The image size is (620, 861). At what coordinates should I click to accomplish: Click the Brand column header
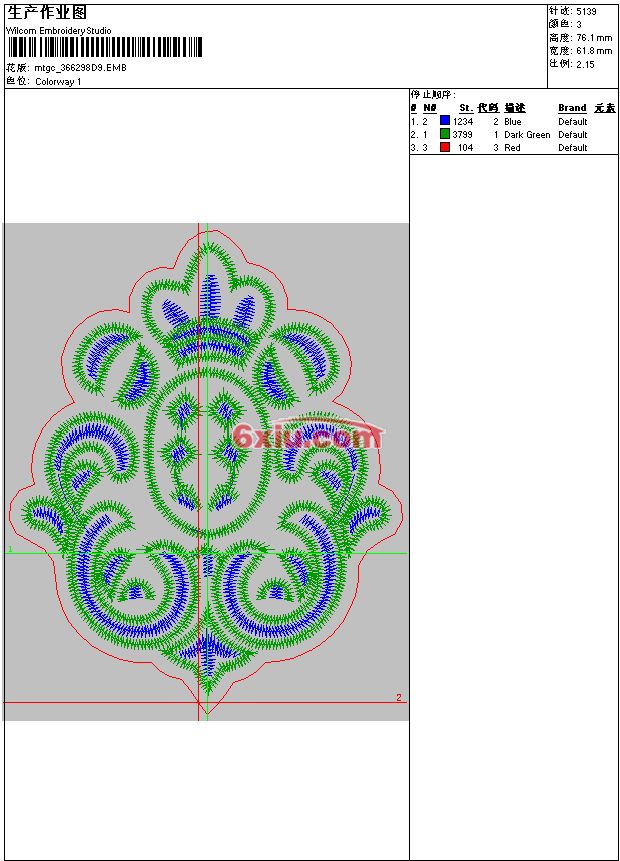572,108
